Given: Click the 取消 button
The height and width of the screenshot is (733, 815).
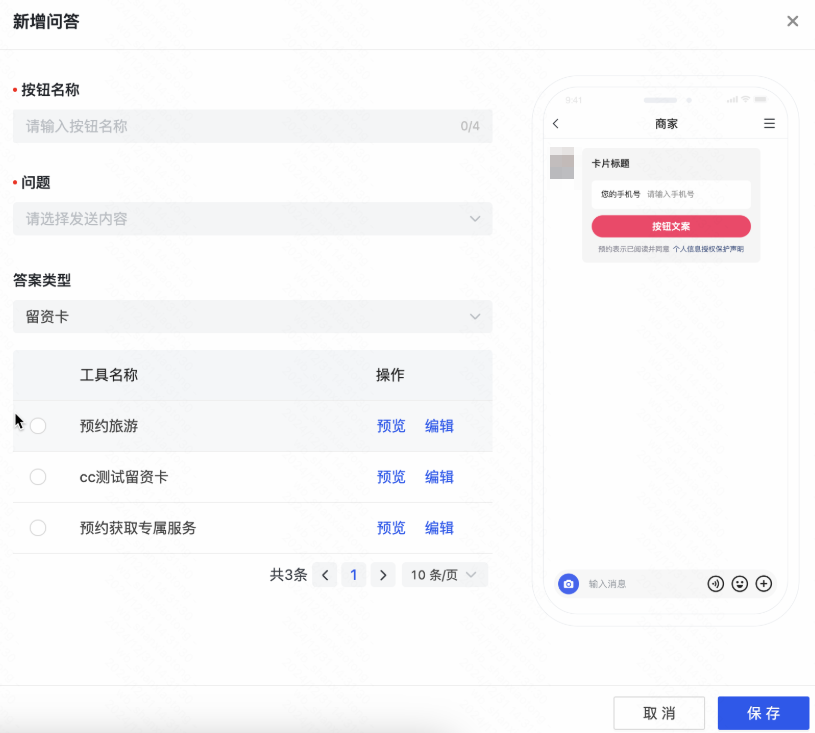Looking at the screenshot, I should 659,713.
